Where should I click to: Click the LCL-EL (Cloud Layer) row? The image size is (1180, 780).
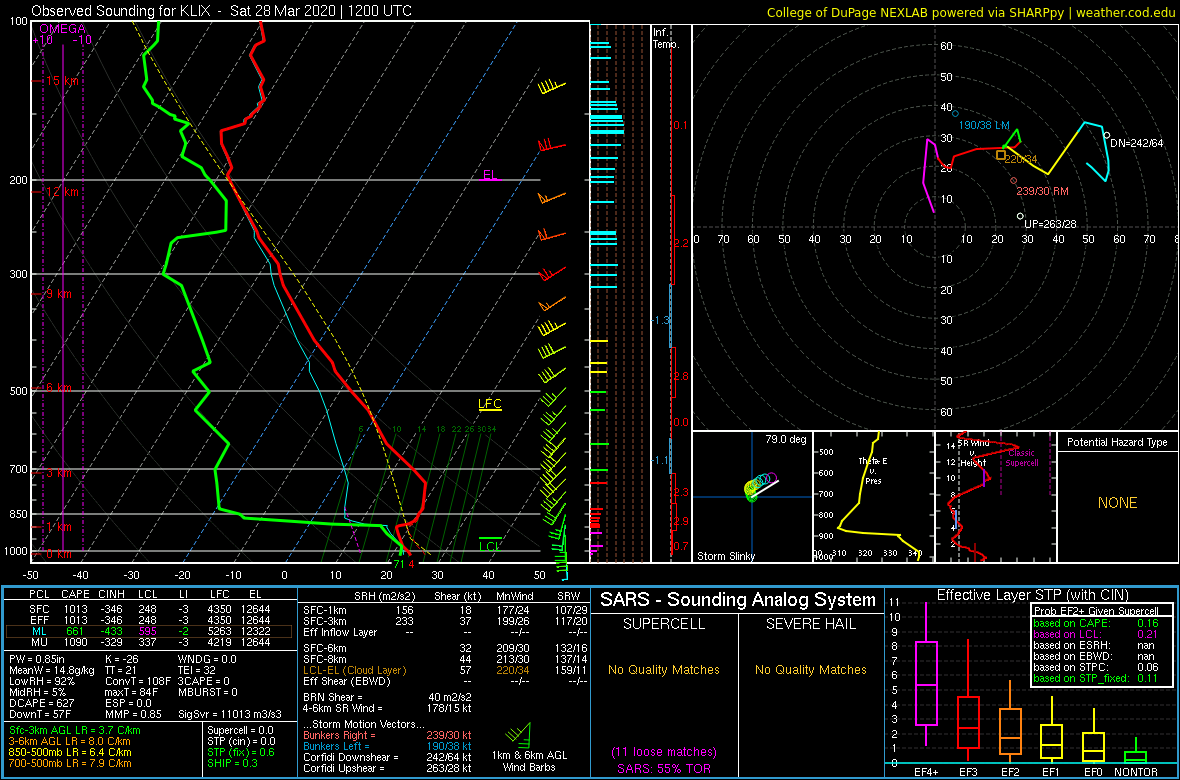[446, 670]
